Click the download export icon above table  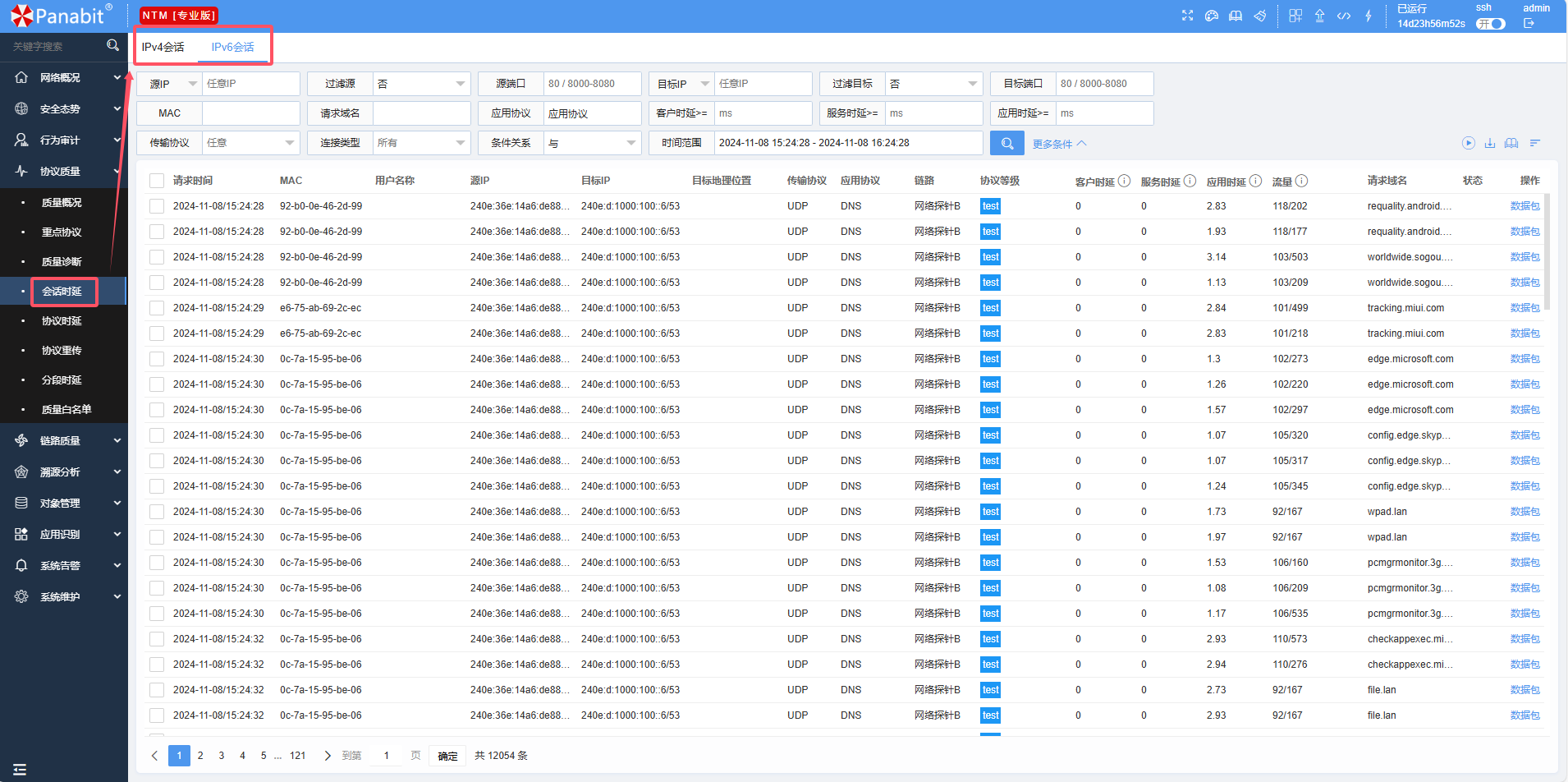click(x=1489, y=143)
